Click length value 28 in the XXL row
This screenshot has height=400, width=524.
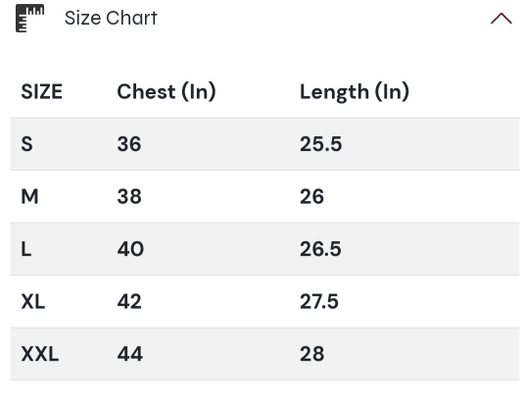[x=312, y=354]
